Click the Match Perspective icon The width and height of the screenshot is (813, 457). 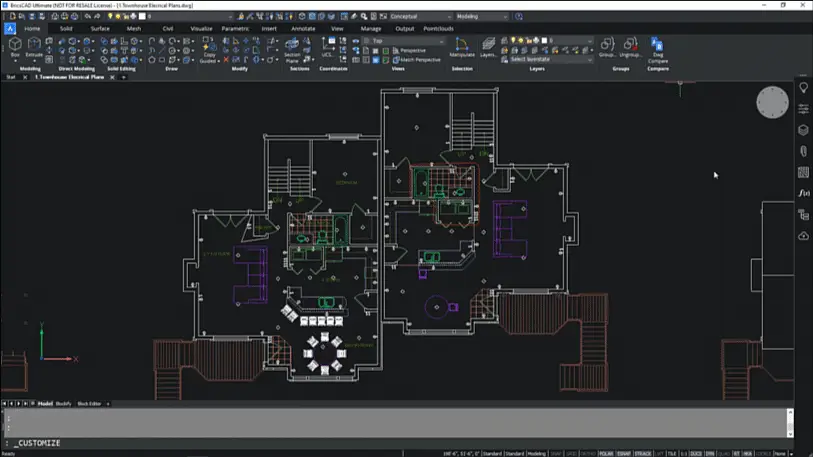coord(396,60)
